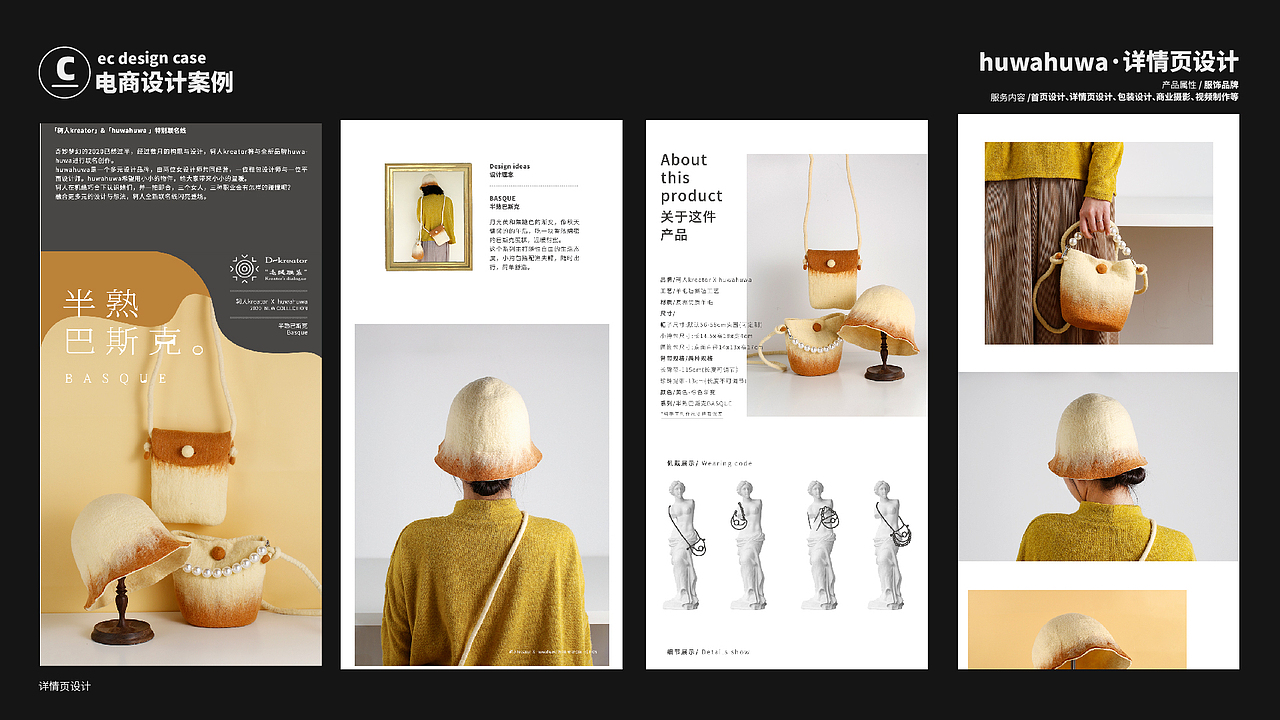Click the '巴斯克。' headline text
This screenshot has width=1280, height=720.
[135, 341]
